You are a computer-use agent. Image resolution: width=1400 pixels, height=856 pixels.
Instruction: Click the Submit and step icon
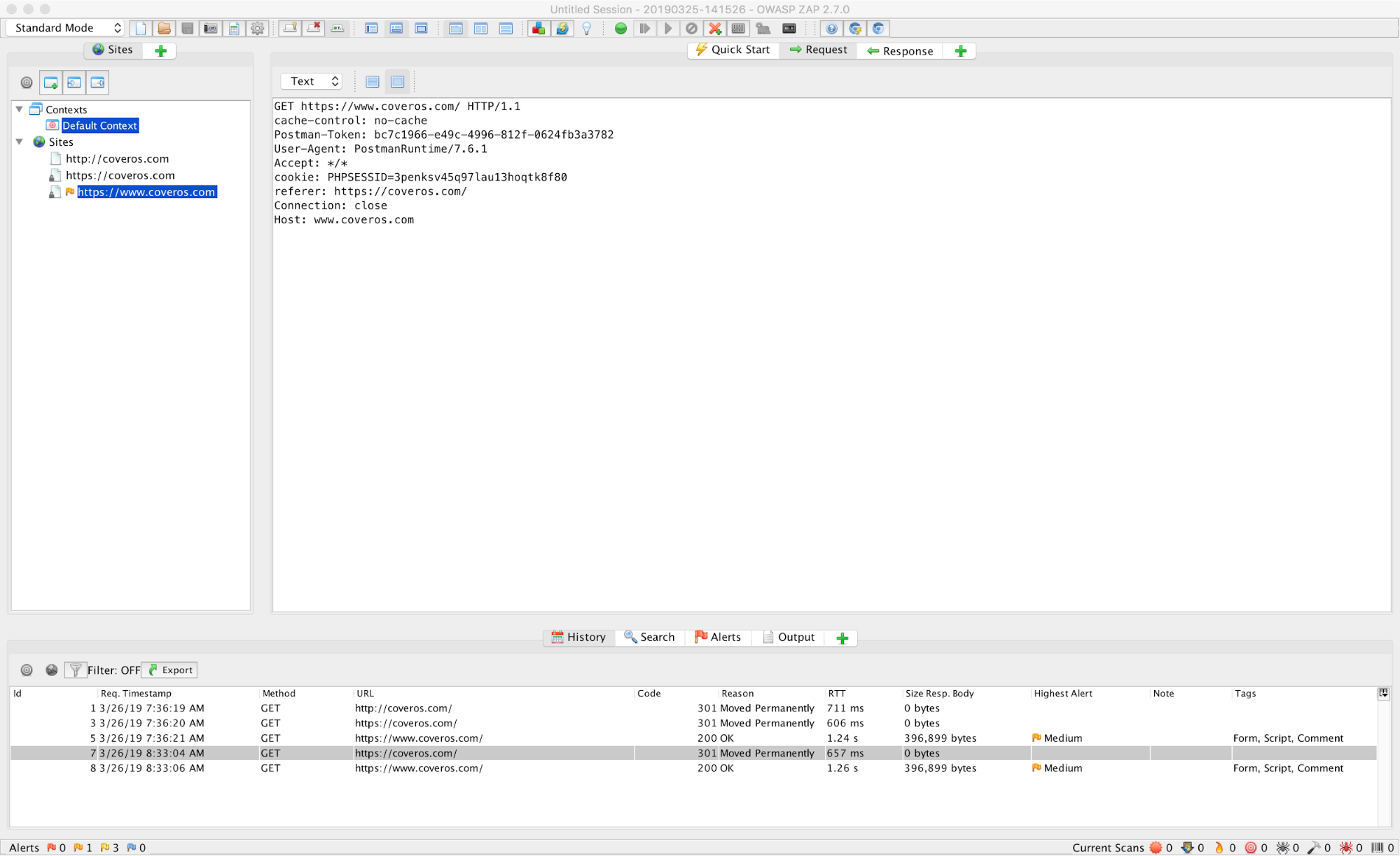(x=644, y=28)
